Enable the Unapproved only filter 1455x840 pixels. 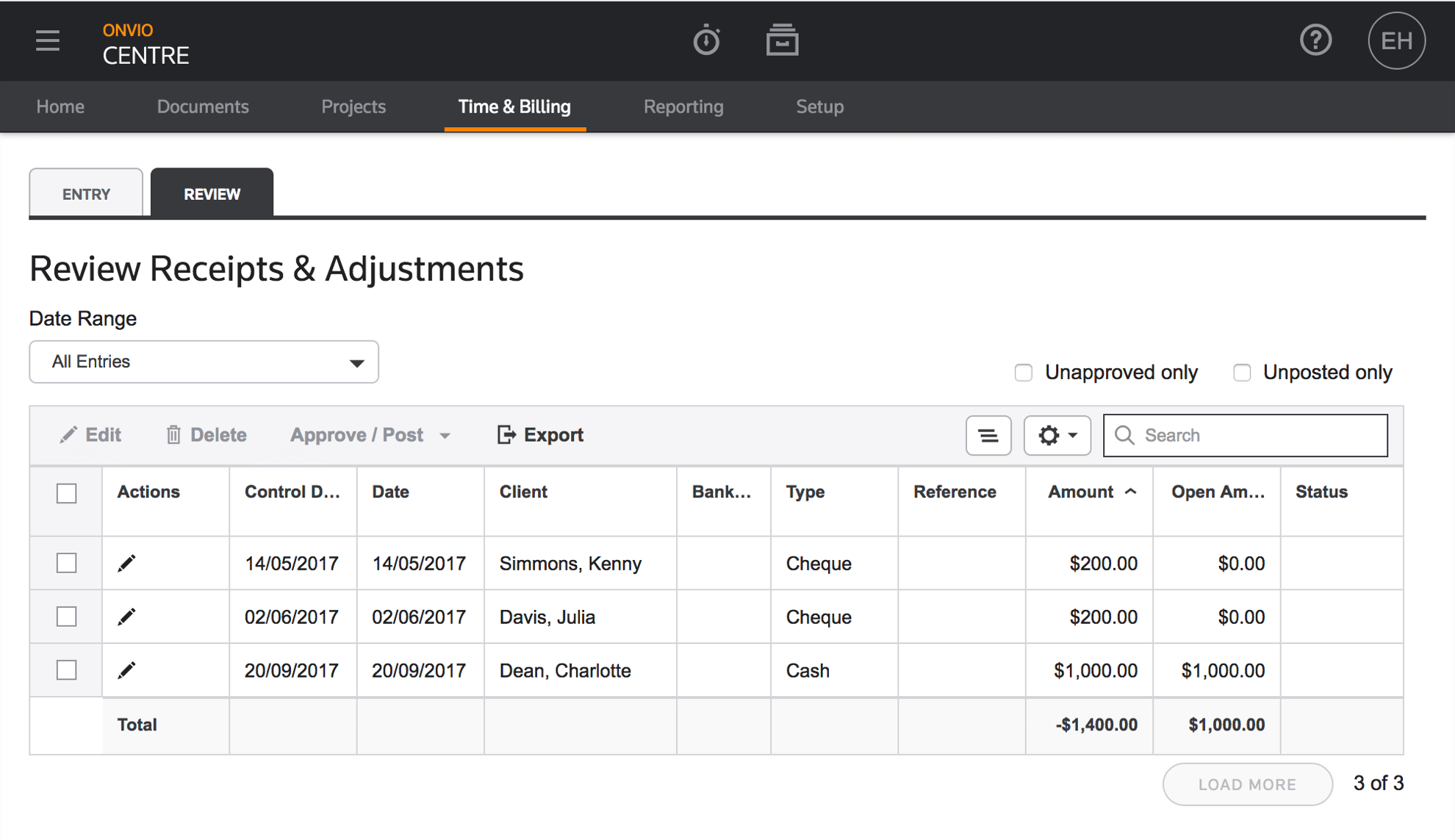[x=1023, y=373]
